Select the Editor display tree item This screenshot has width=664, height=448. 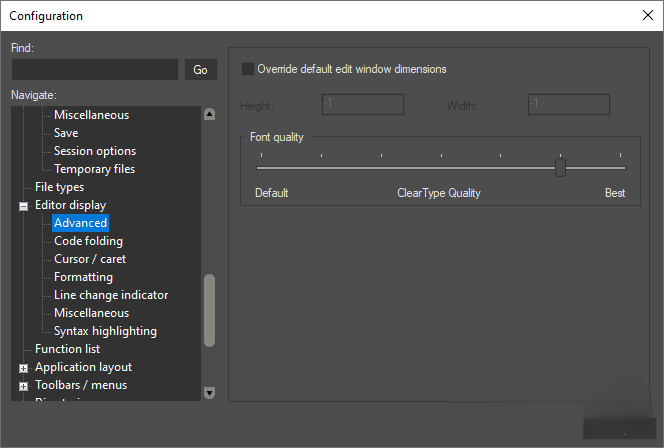click(x=70, y=205)
